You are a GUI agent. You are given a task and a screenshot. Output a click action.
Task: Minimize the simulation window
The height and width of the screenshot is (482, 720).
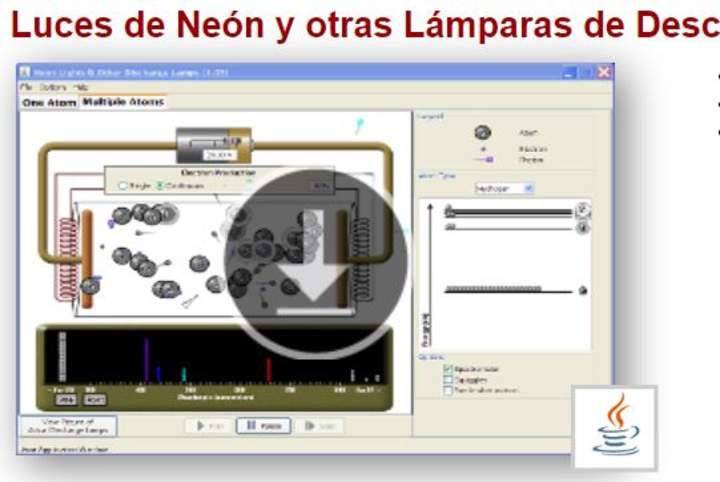coord(569,72)
